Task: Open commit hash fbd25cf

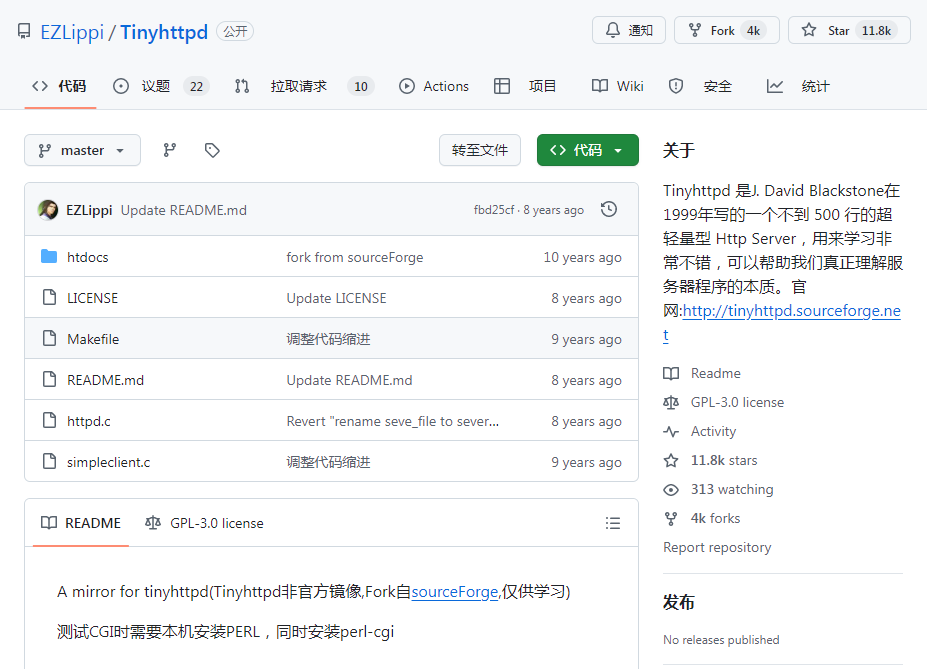Action: click(x=494, y=210)
